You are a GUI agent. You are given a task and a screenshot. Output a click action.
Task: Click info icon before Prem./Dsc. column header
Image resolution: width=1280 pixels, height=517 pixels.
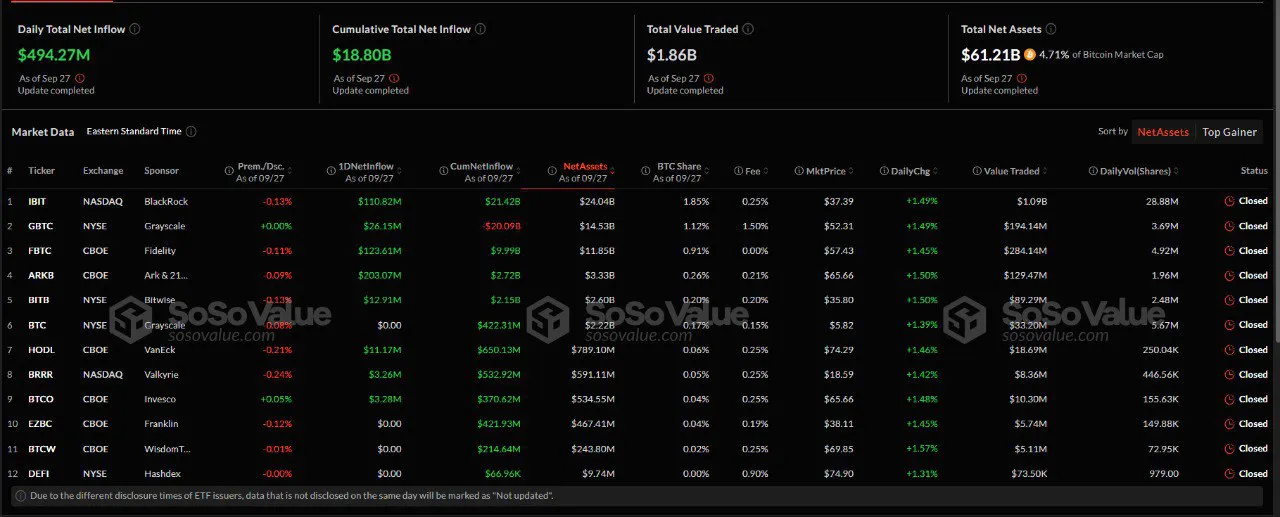pyautogui.click(x=229, y=171)
